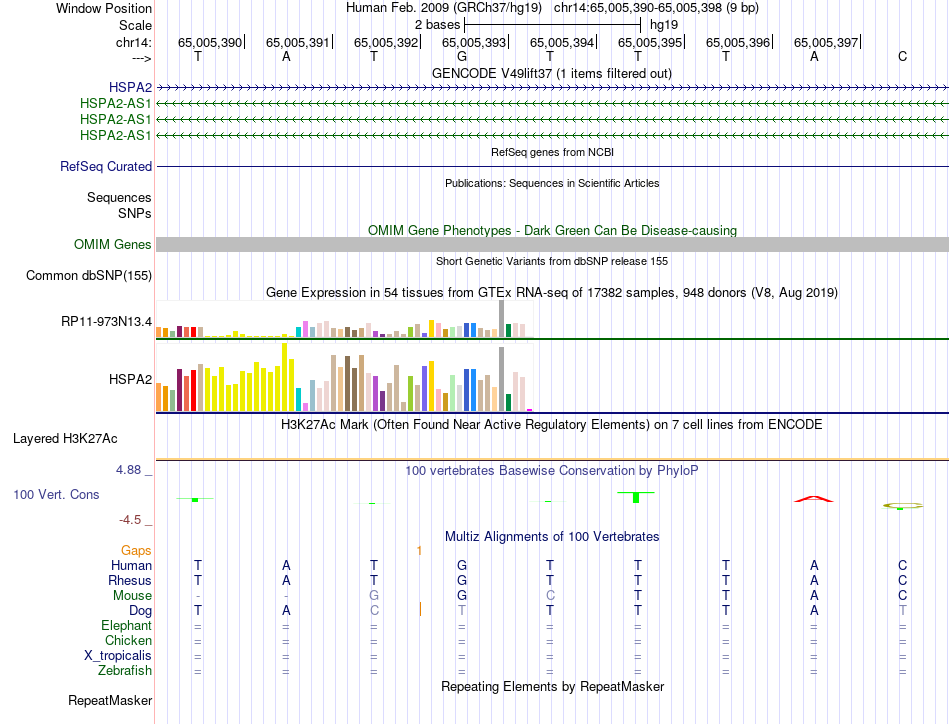Click the chr14 ruler label
The width and height of the screenshot is (950, 724).
click(x=134, y=42)
